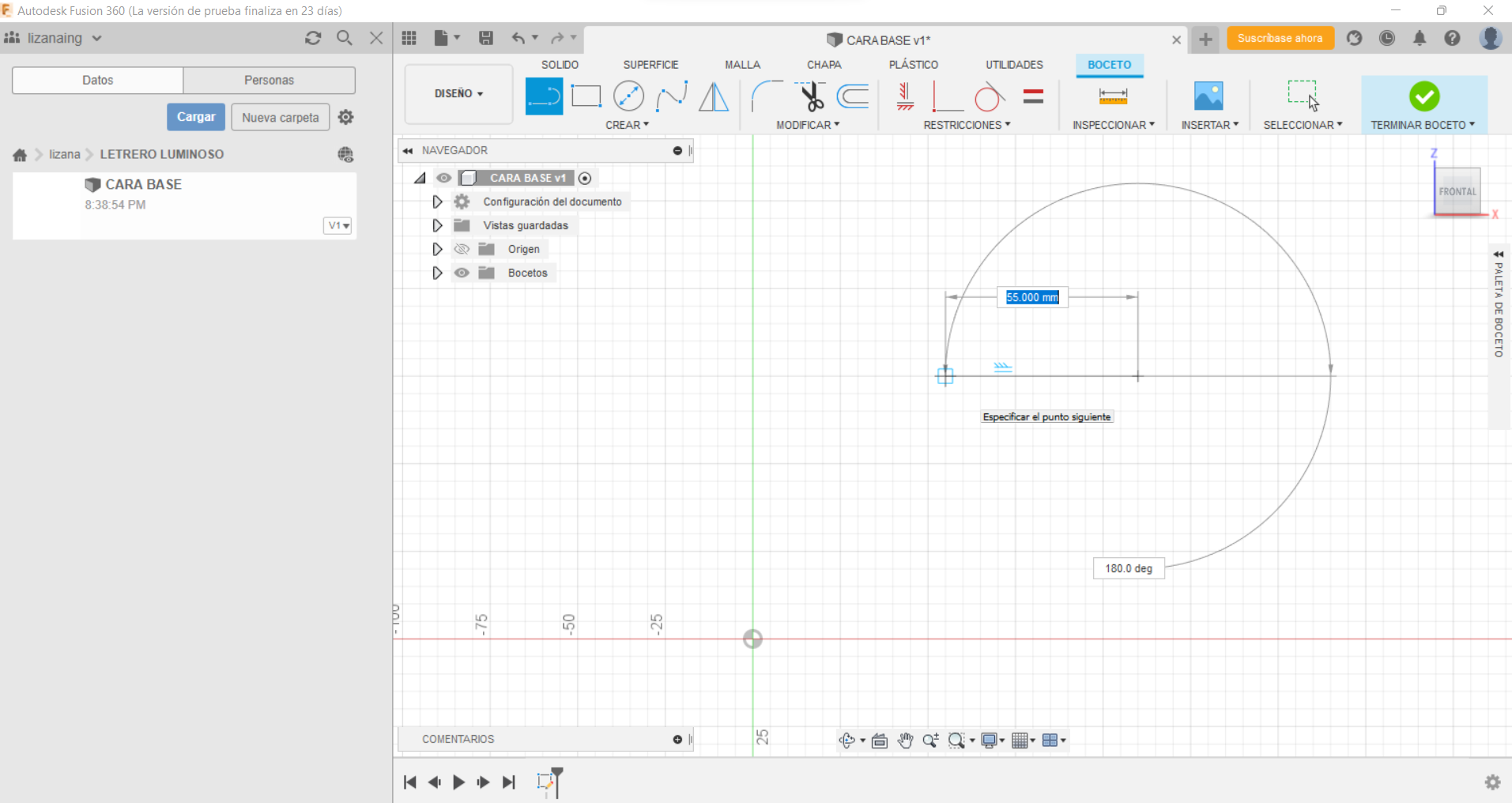Save the current document

click(x=486, y=38)
